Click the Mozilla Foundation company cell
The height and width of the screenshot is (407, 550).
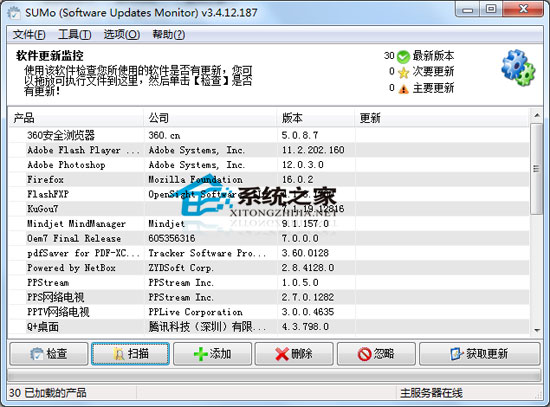[195, 179]
